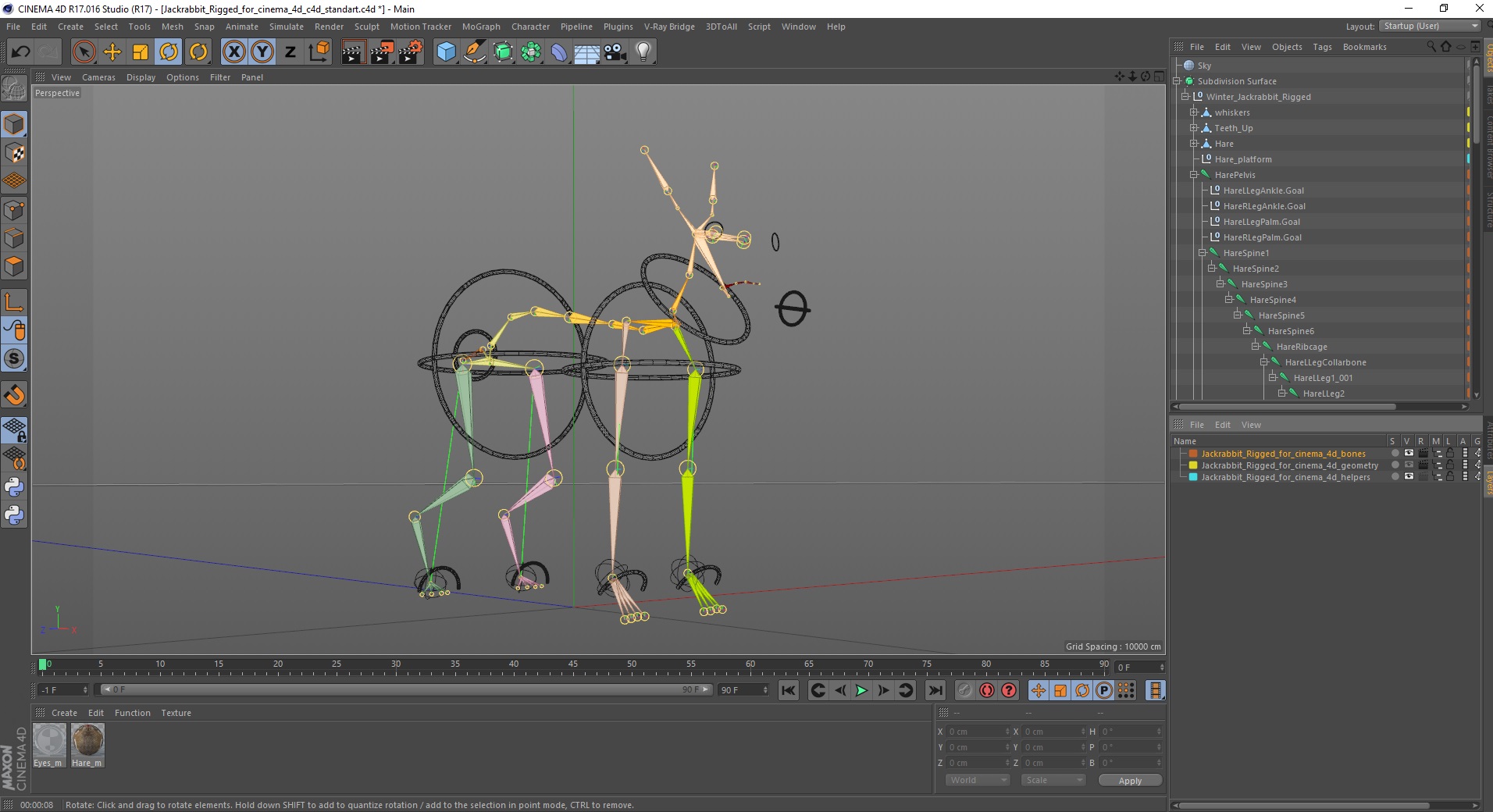Go to end of timeline
The width and height of the screenshot is (1493, 812).
(935, 690)
